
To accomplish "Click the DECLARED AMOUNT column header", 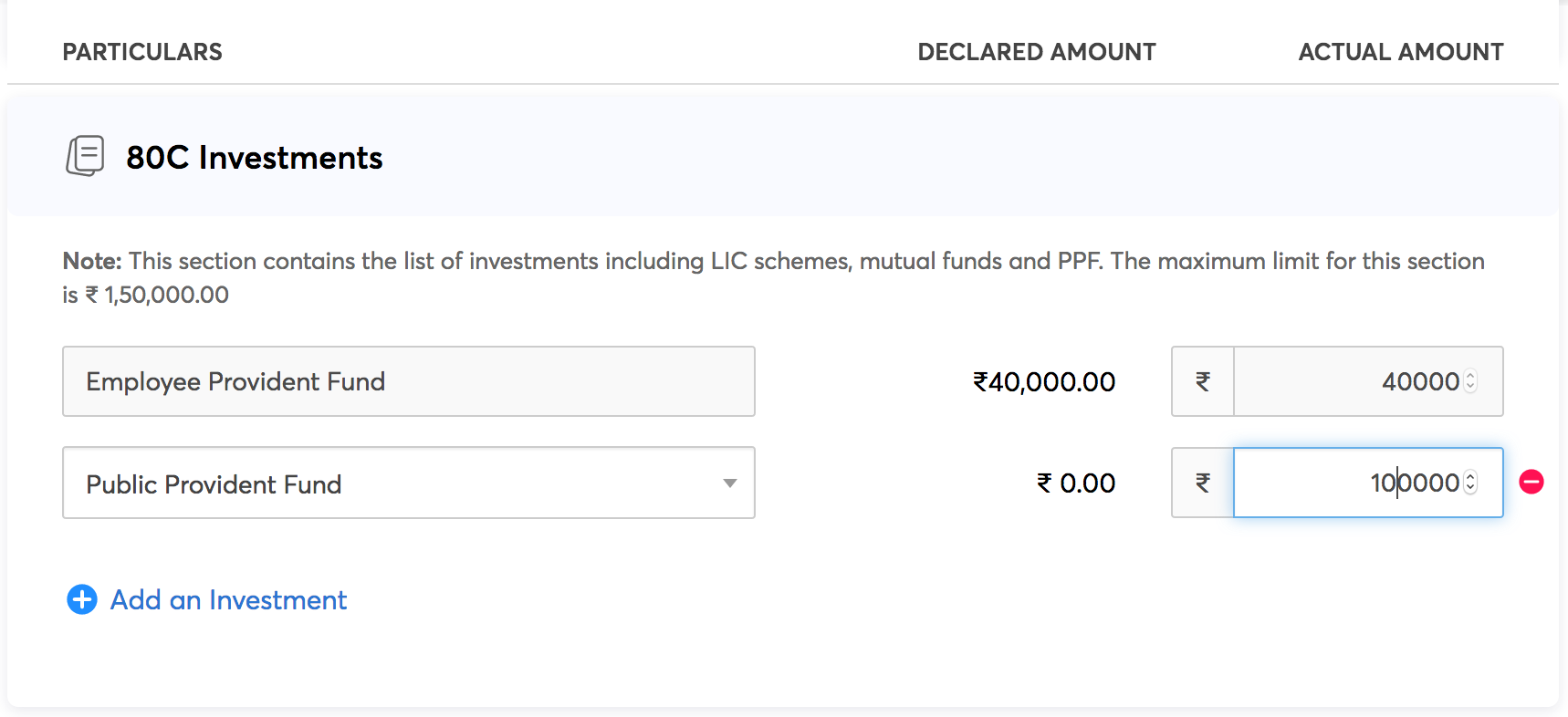I will coord(1036,52).
